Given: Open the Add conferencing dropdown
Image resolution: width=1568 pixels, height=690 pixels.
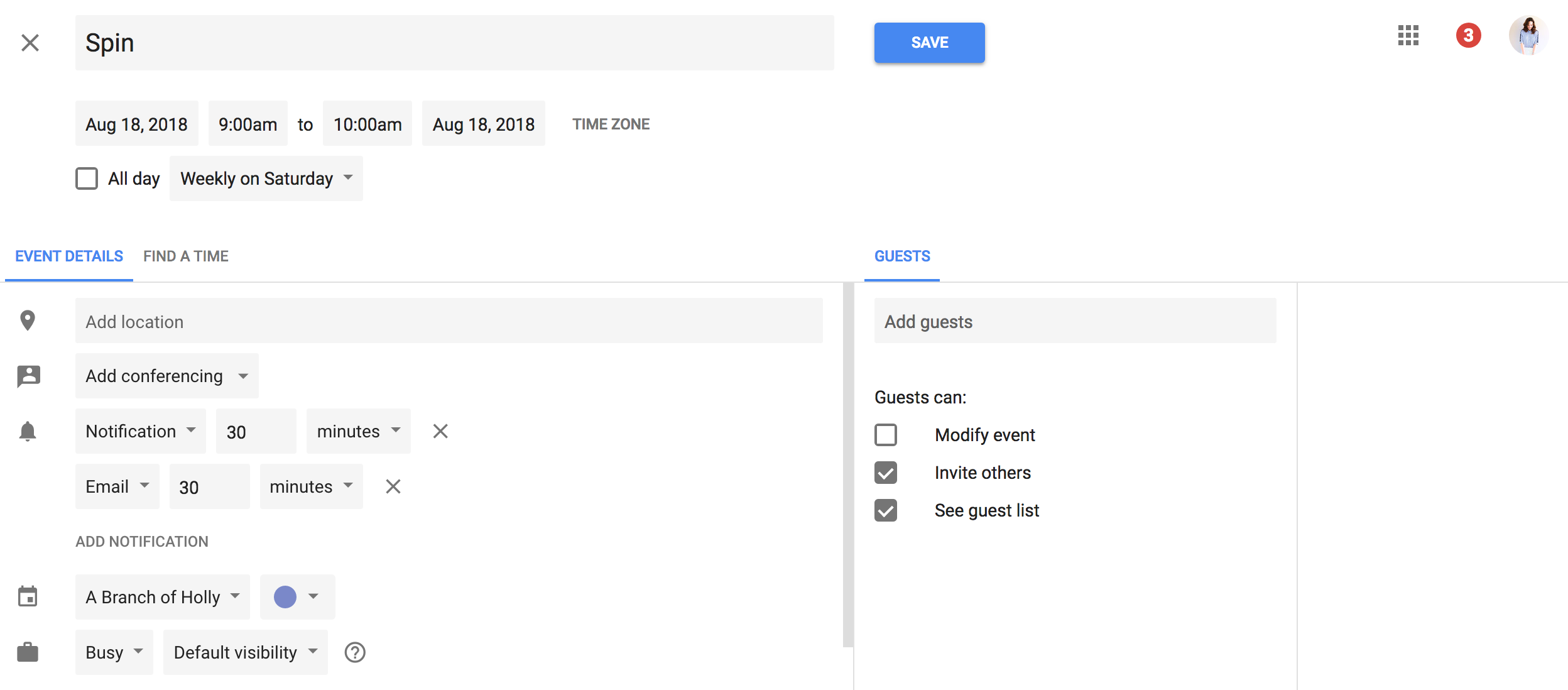Looking at the screenshot, I should (167, 376).
